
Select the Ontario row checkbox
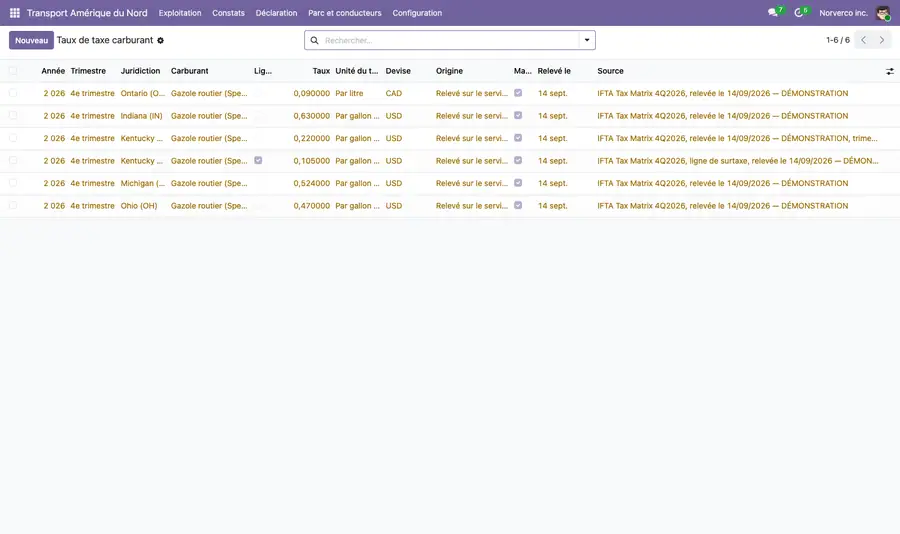coord(13,93)
